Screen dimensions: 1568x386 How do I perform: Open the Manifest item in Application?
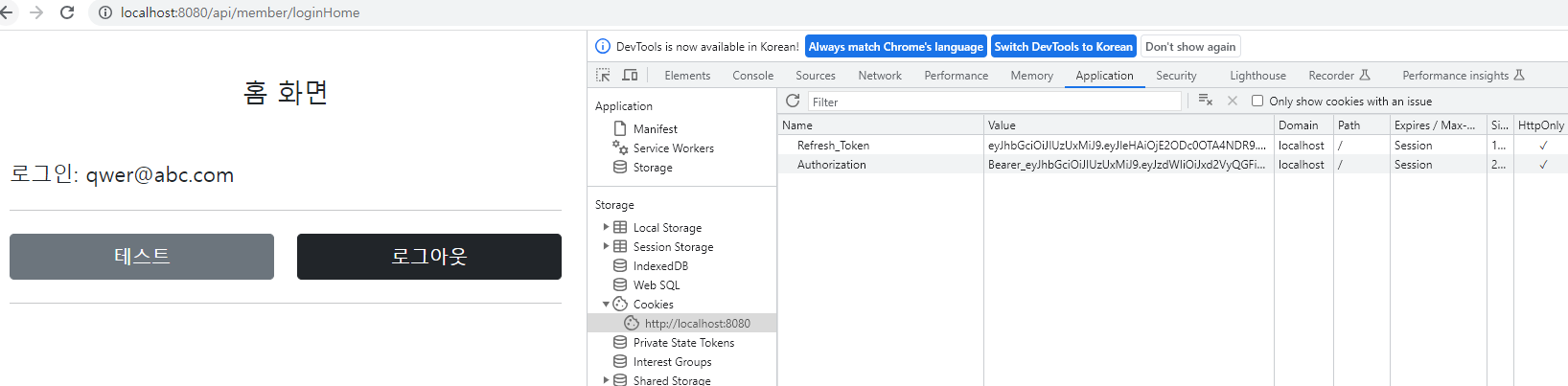coord(655,128)
